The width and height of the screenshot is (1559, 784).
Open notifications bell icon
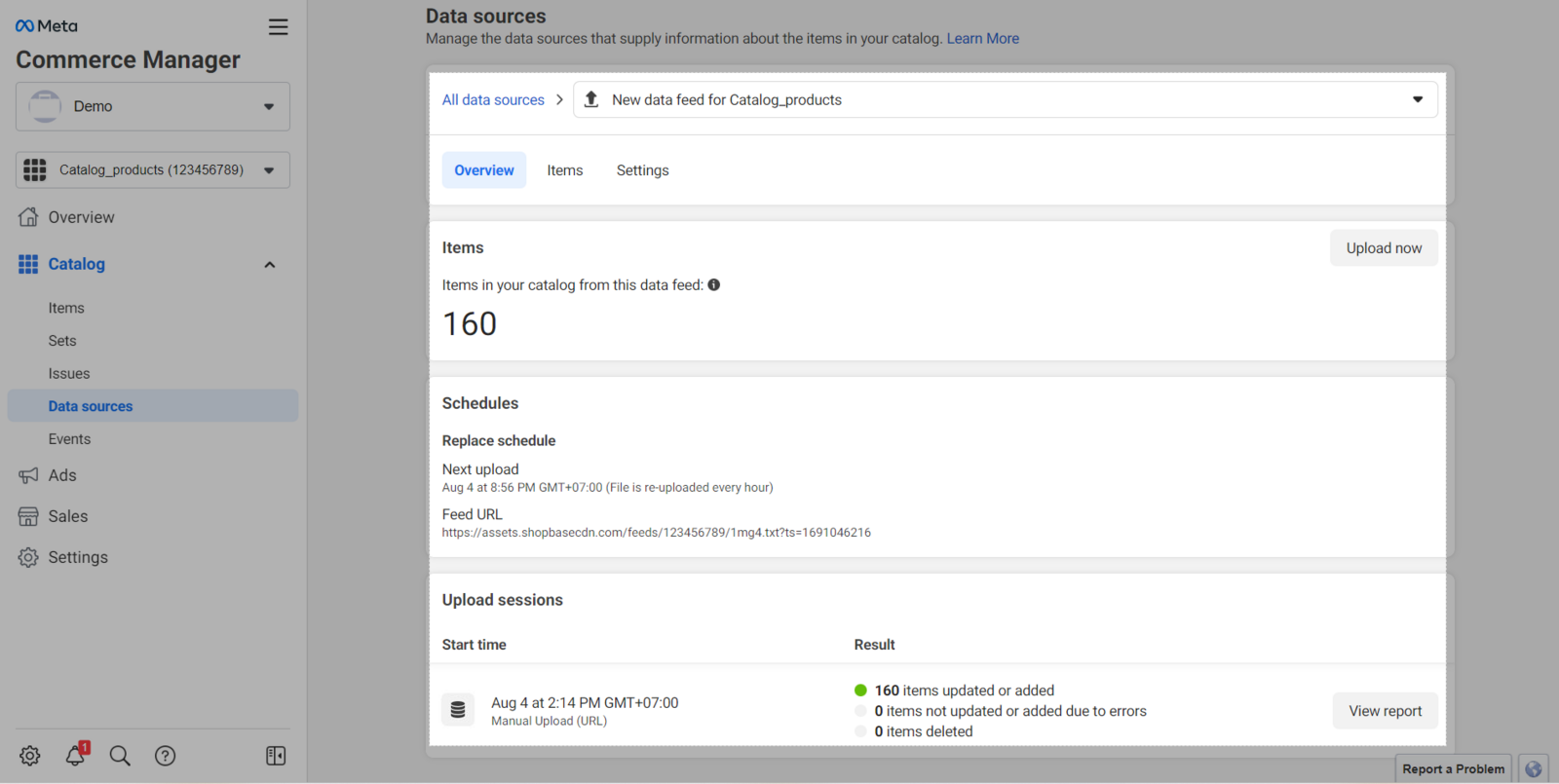pyautogui.click(x=75, y=755)
